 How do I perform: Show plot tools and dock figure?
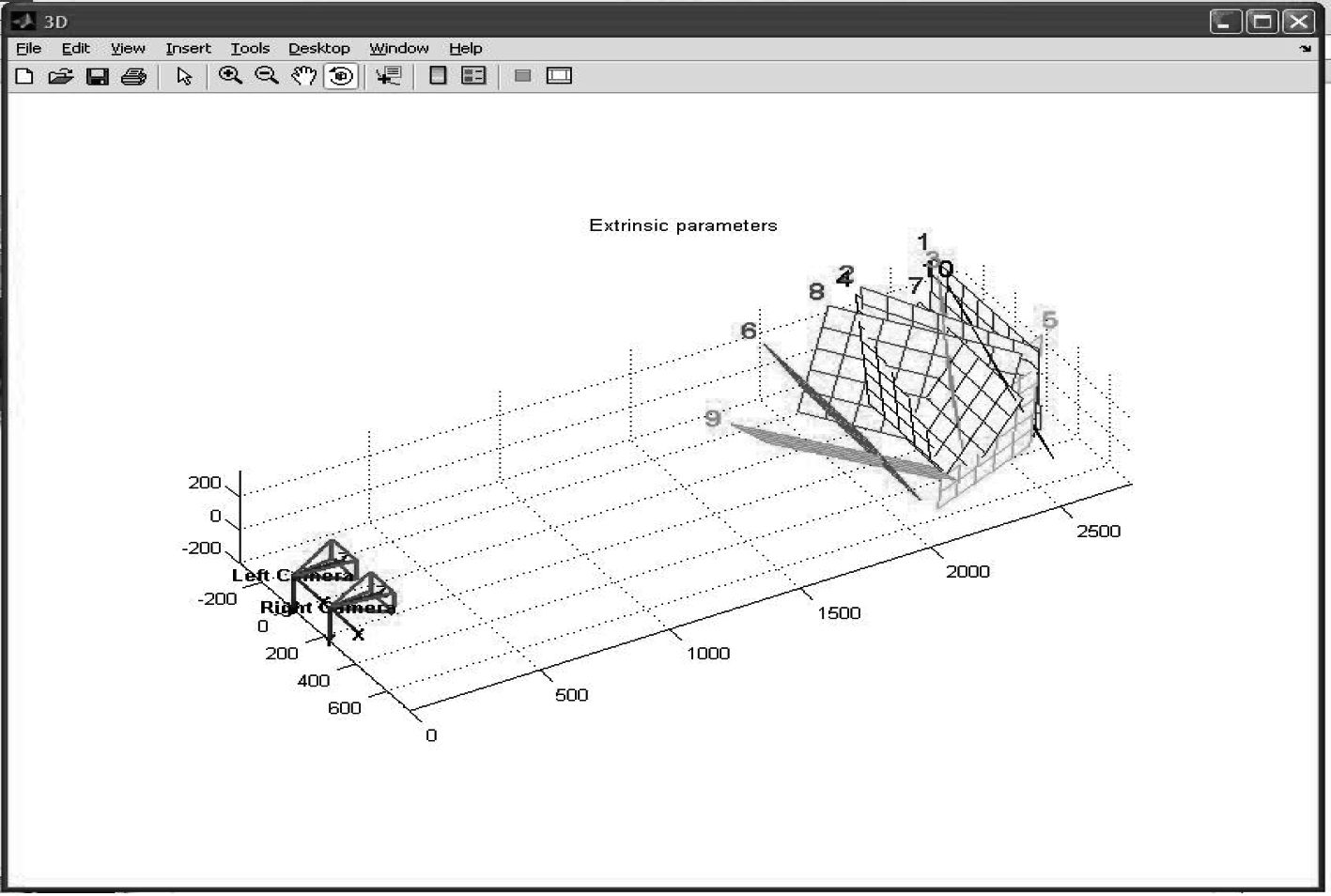click(559, 76)
